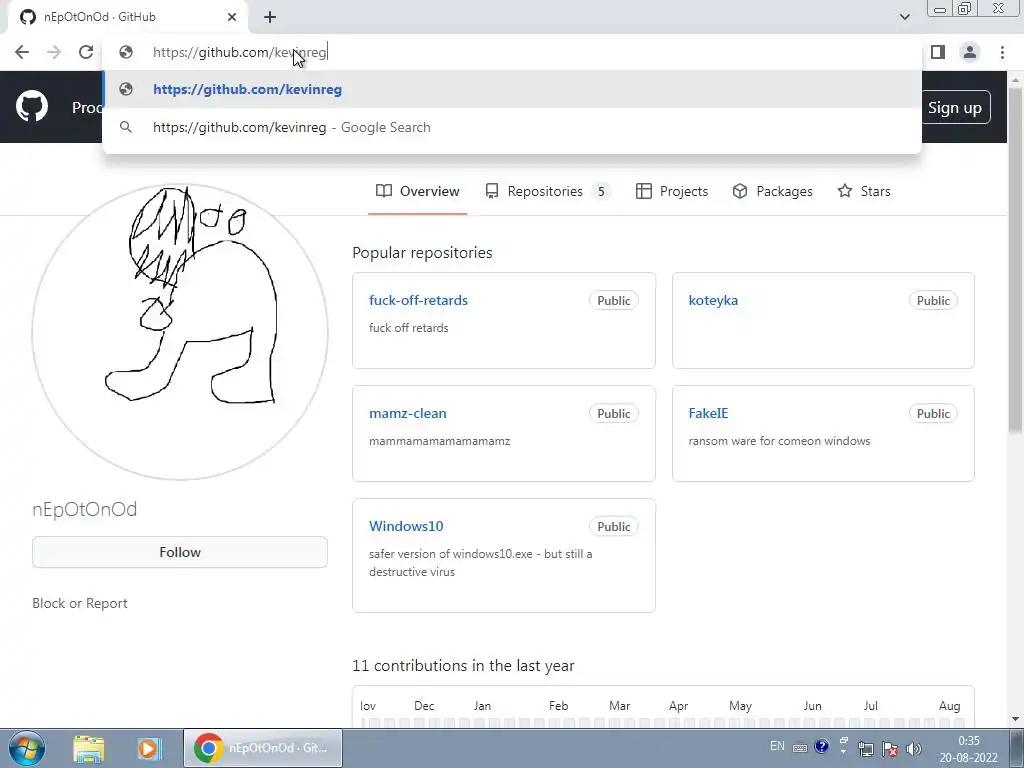Go back using browser back arrow
The height and width of the screenshot is (768, 1024).
click(22, 52)
